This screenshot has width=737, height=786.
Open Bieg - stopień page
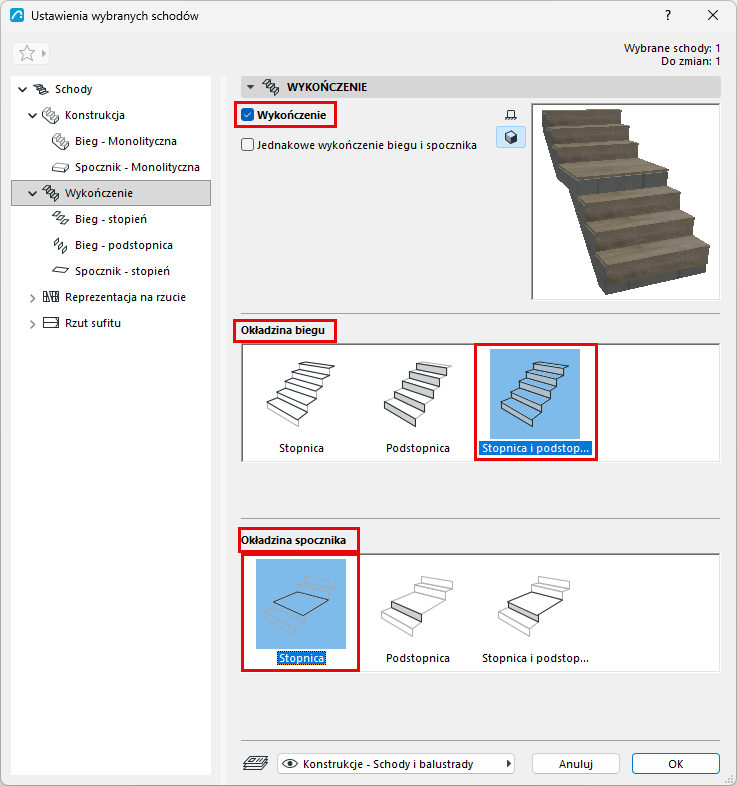(x=111, y=220)
